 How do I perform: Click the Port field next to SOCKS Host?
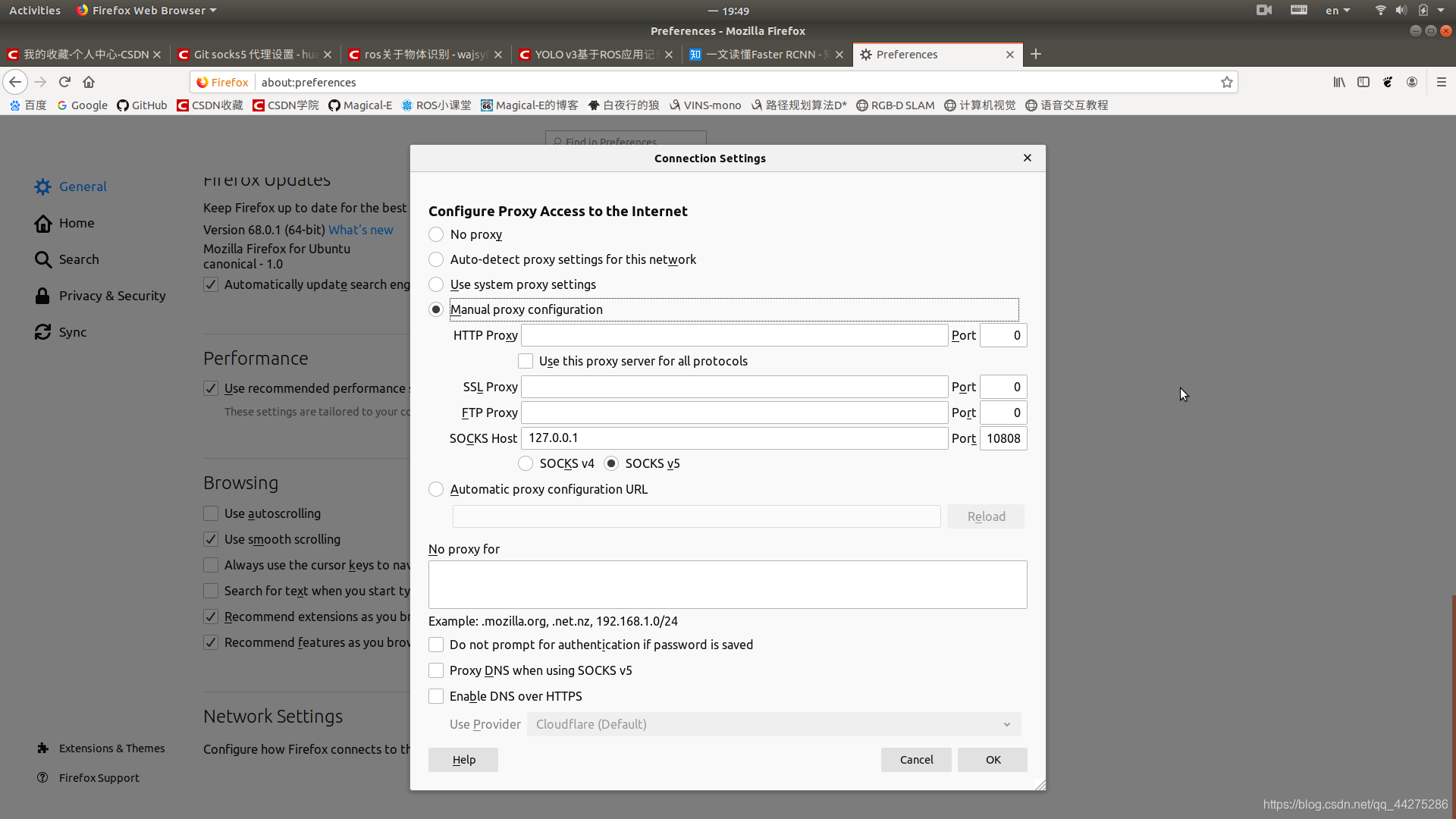[1002, 438]
